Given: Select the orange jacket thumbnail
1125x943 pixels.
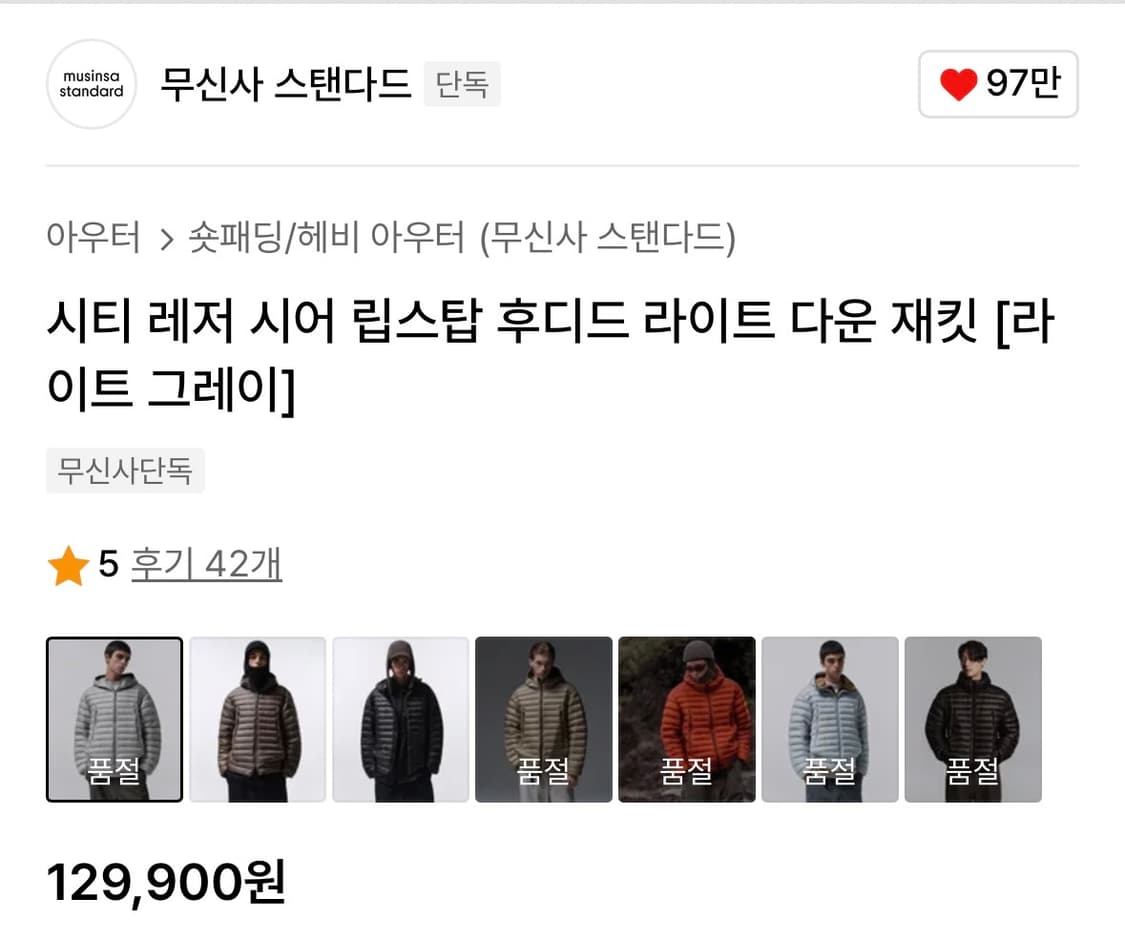Looking at the screenshot, I should click(687, 719).
